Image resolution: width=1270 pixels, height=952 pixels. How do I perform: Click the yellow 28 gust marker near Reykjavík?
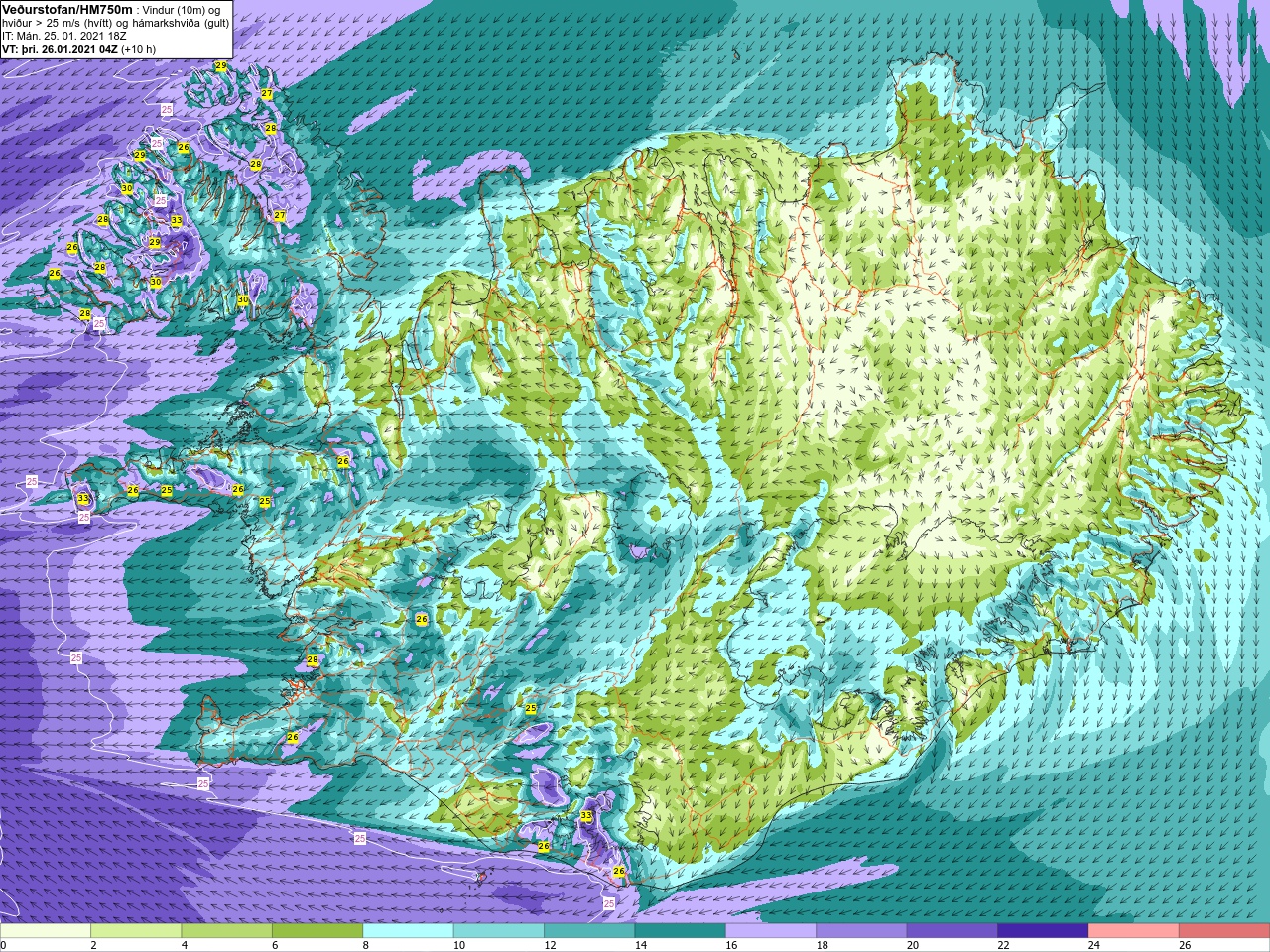[313, 660]
